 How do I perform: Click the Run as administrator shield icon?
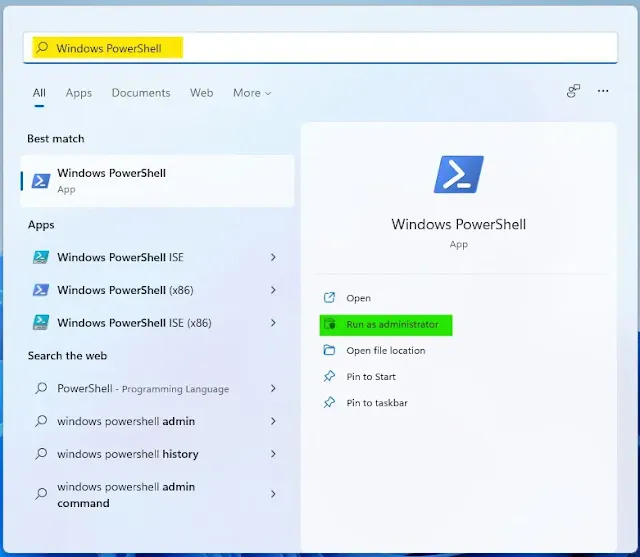pos(329,324)
